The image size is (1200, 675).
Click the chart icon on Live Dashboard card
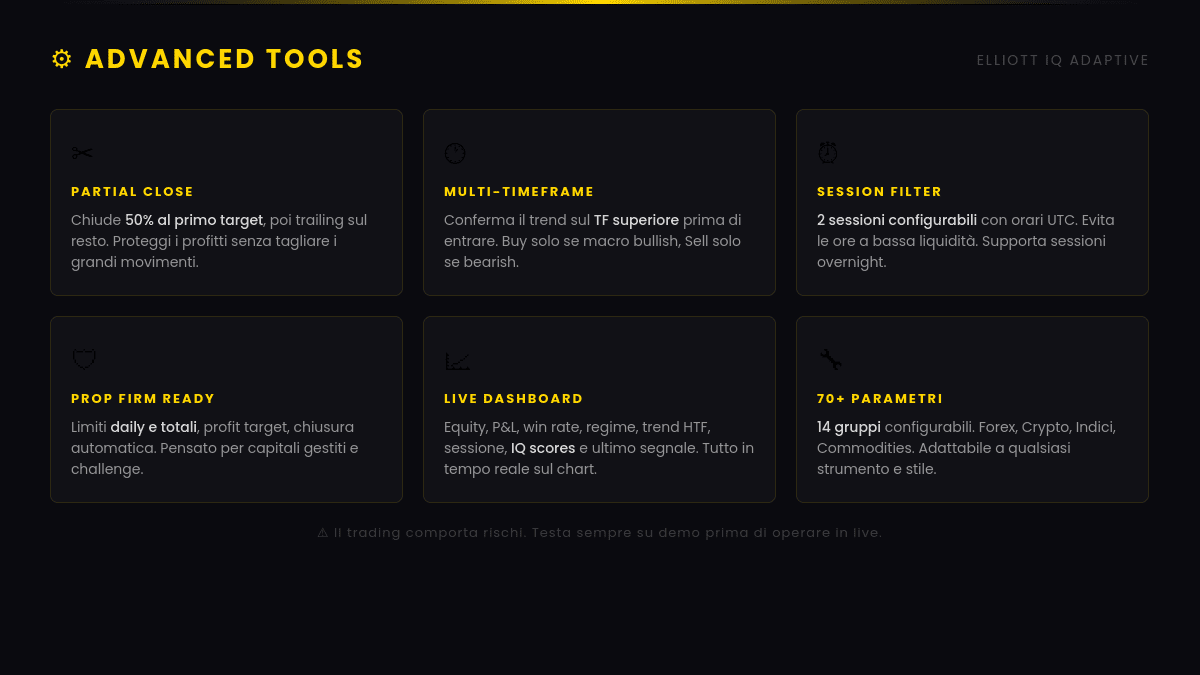tap(457, 359)
